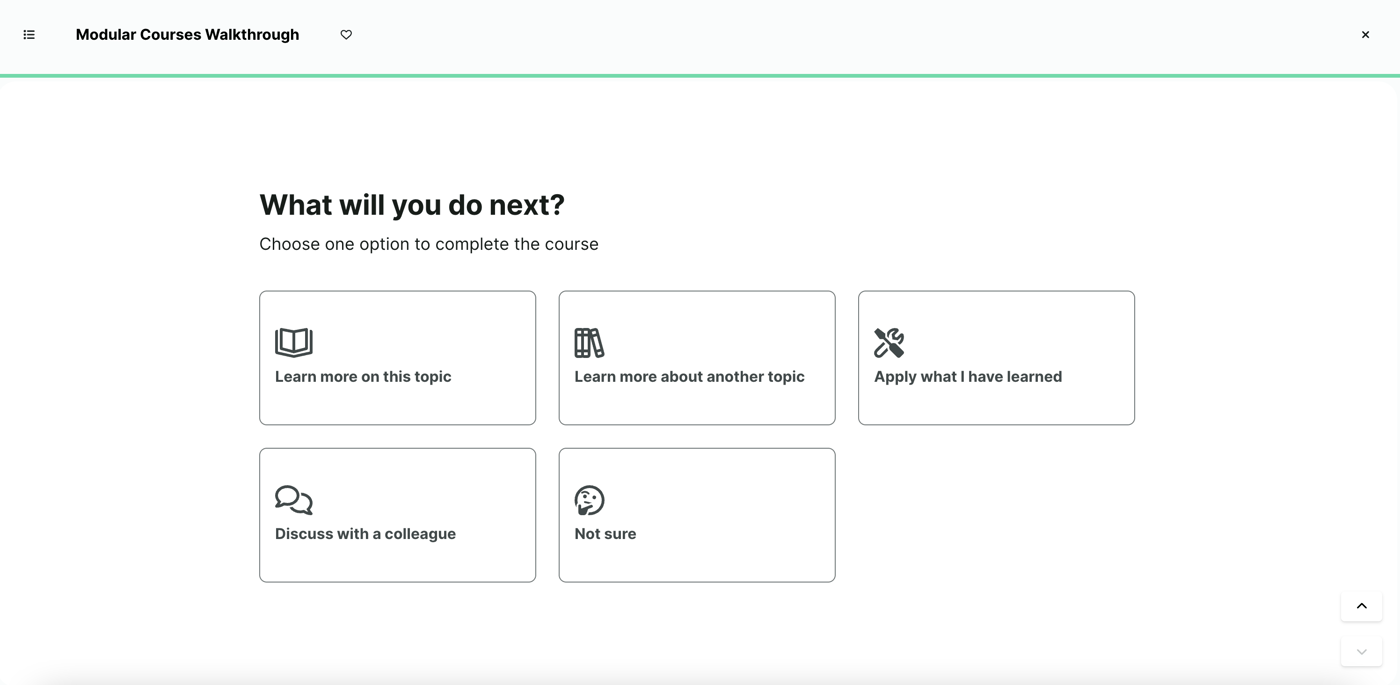Click the 'What will you do next?' heading

(x=412, y=204)
